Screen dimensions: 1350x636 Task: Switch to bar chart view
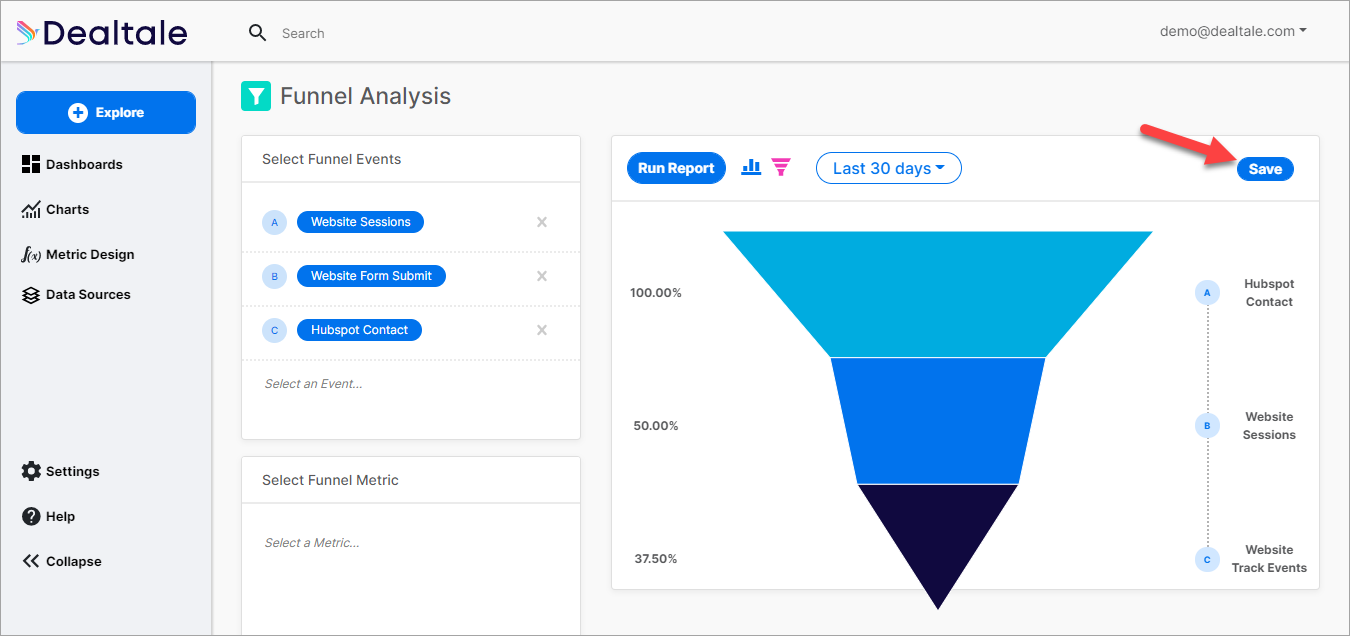click(x=751, y=167)
